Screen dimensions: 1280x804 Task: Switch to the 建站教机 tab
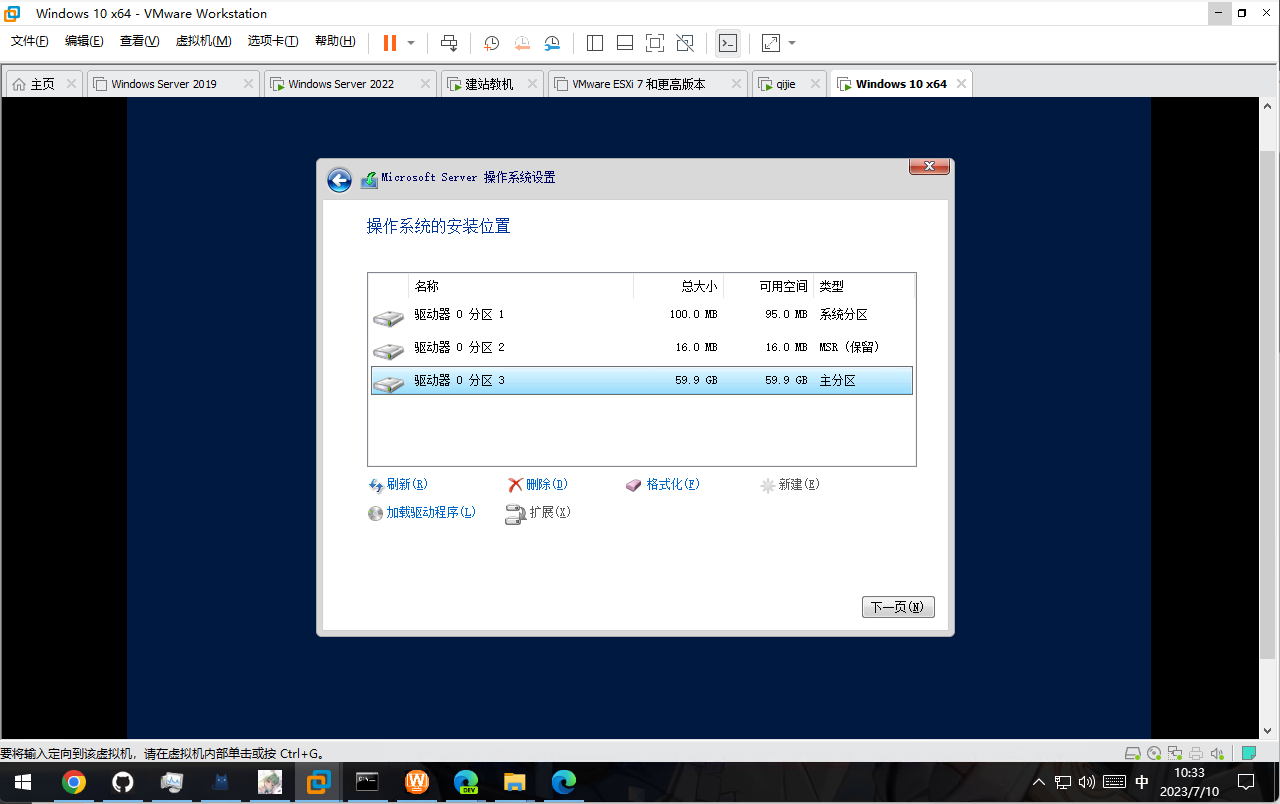[489, 84]
